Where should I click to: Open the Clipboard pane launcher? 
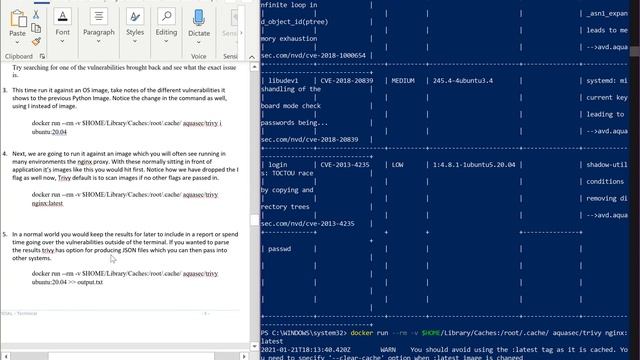click(x=42, y=56)
